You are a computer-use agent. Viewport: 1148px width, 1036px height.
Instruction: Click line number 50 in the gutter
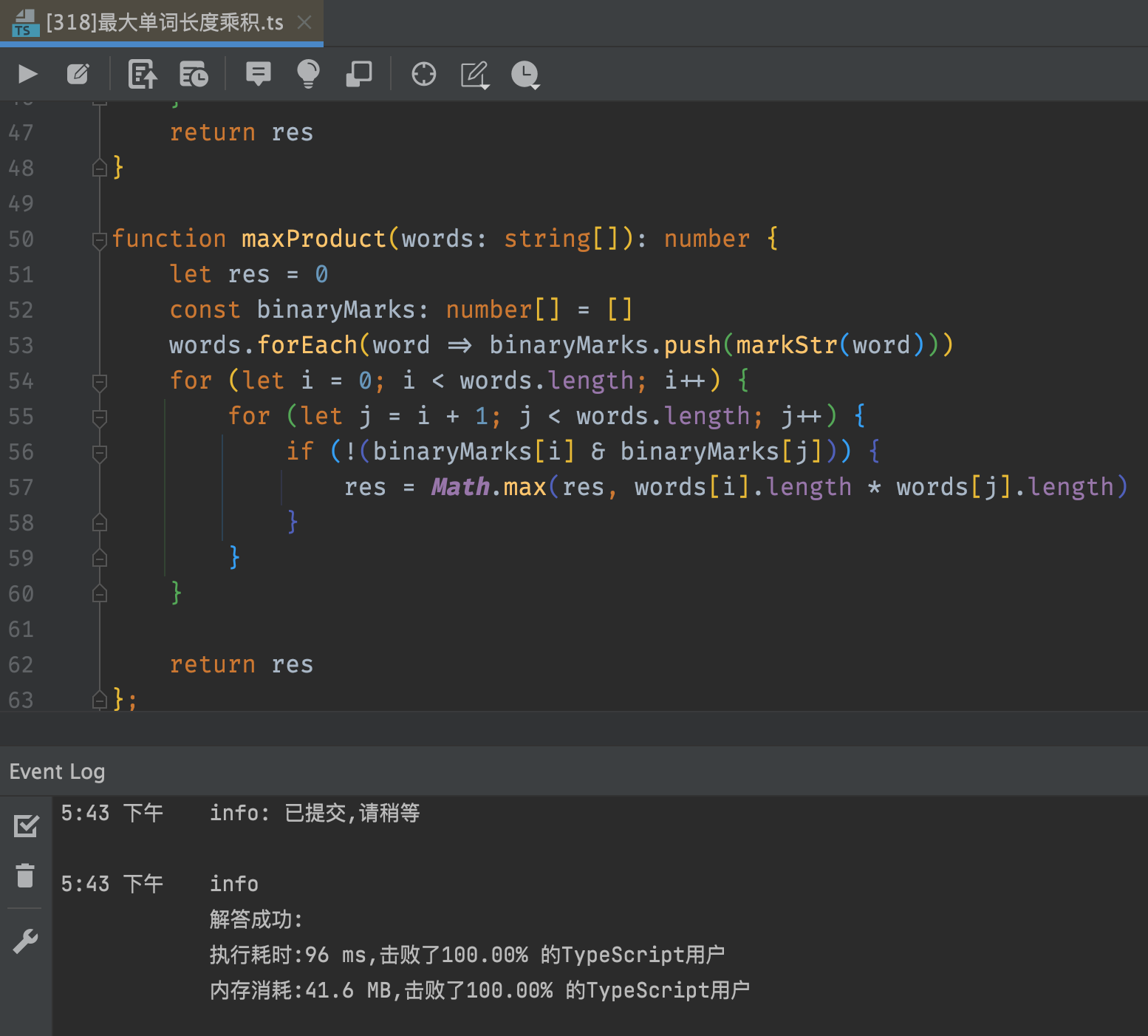pyautogui.click(x=21, y=239)
